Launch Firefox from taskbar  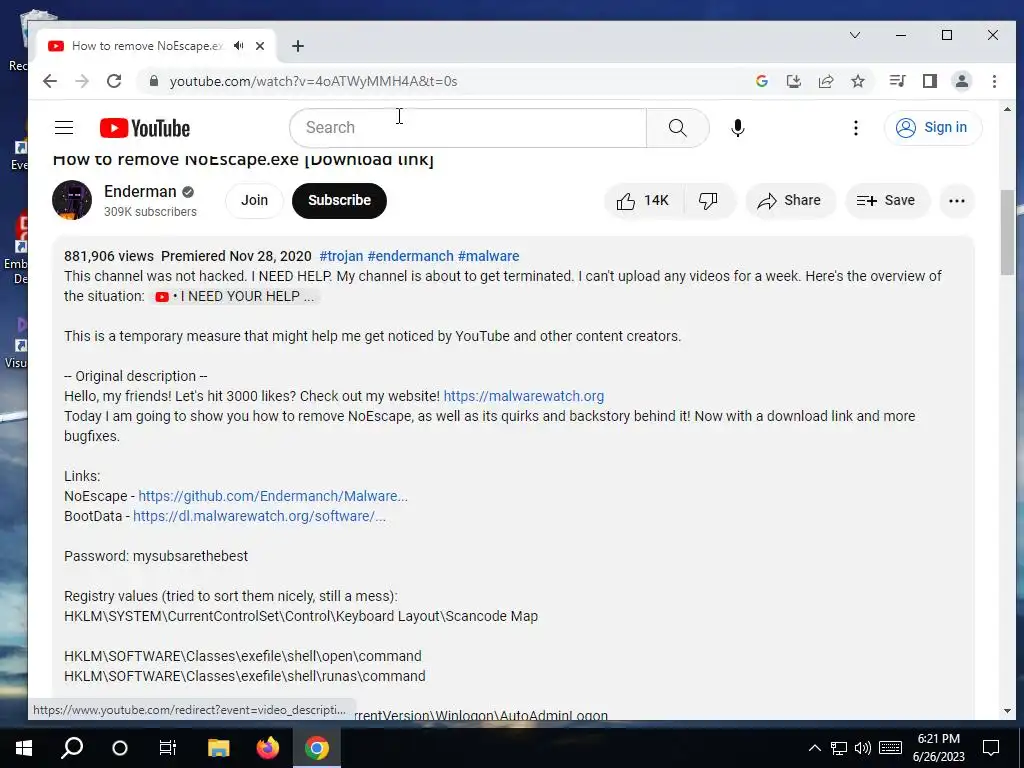coord(267,748)
